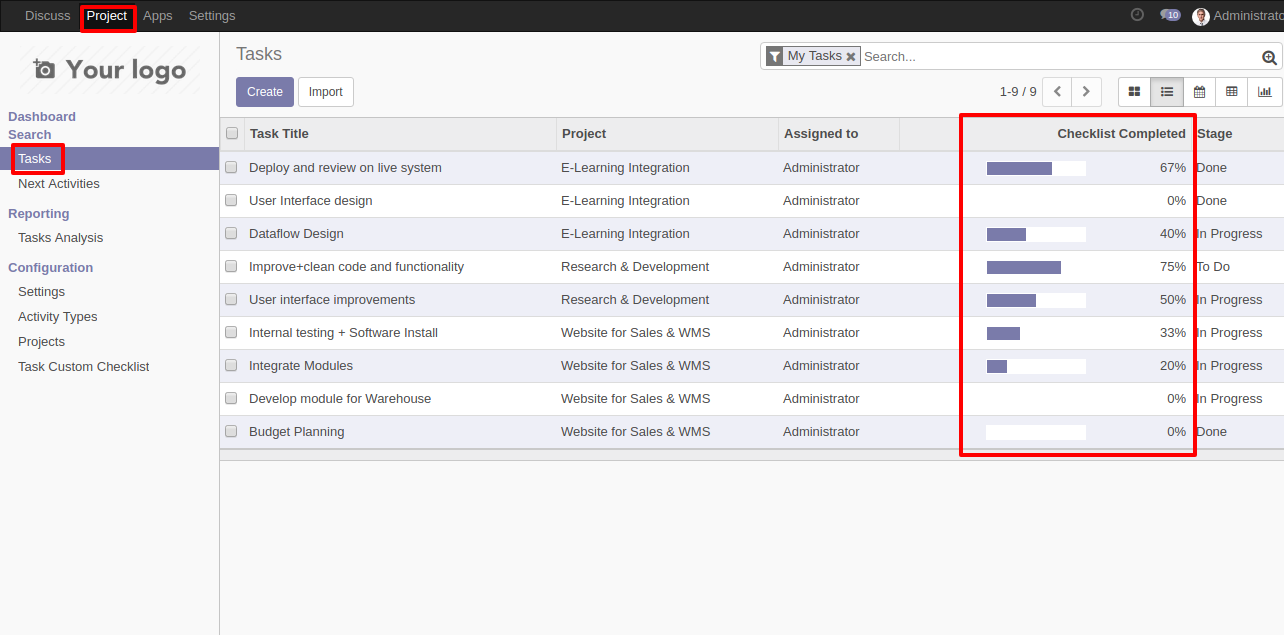Screen dimensions: 1284x635
Task: Open the Budget Planning task title
Action: pyautogui.click(x=296, y=432)
